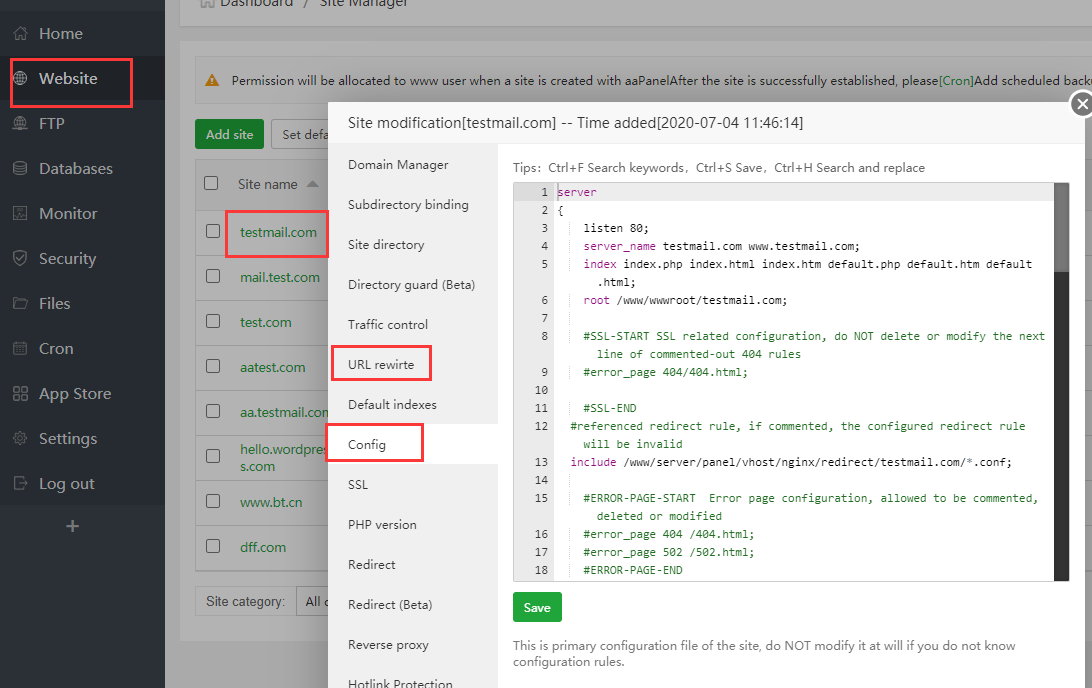Click the Security shield icon
The image size is (1092, 688).
point(20,259)
